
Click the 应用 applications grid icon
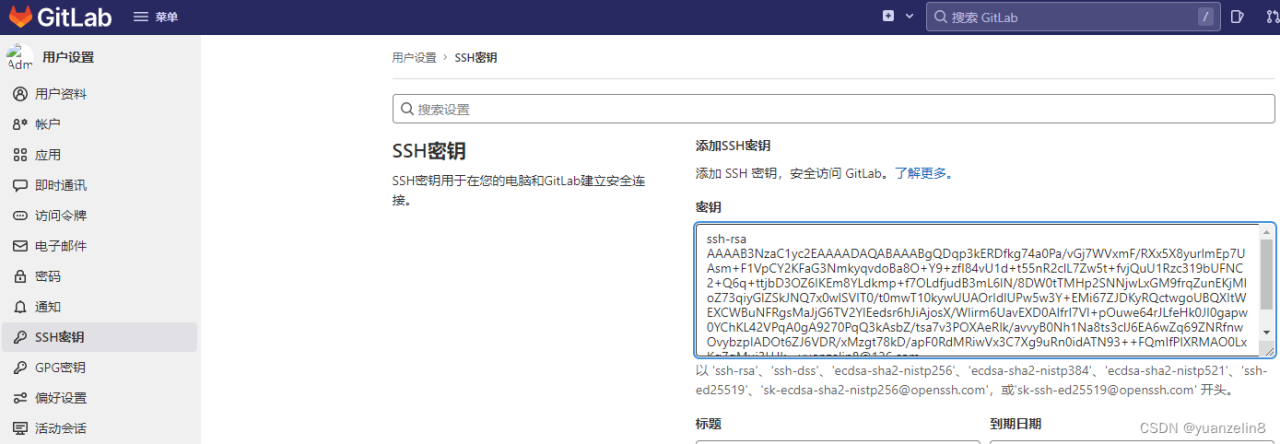click(x=19, y=155)
